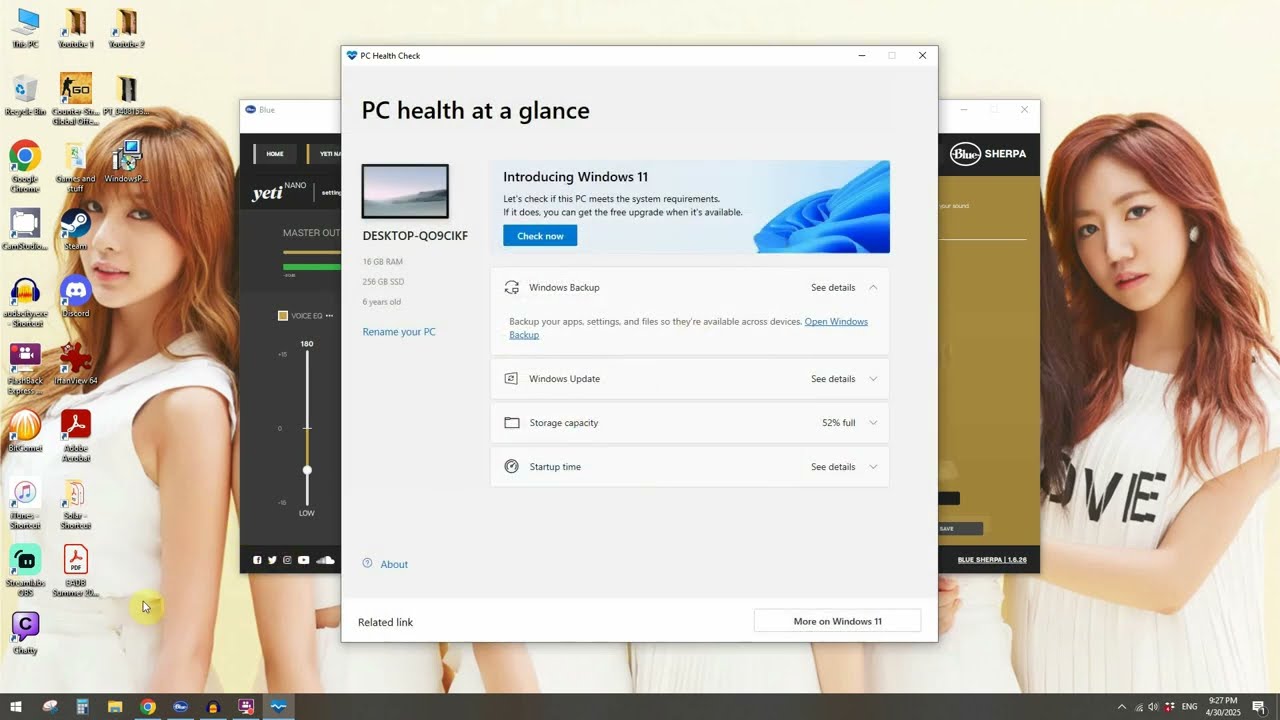Open the Chatty desktop icon

coord(25,633)
